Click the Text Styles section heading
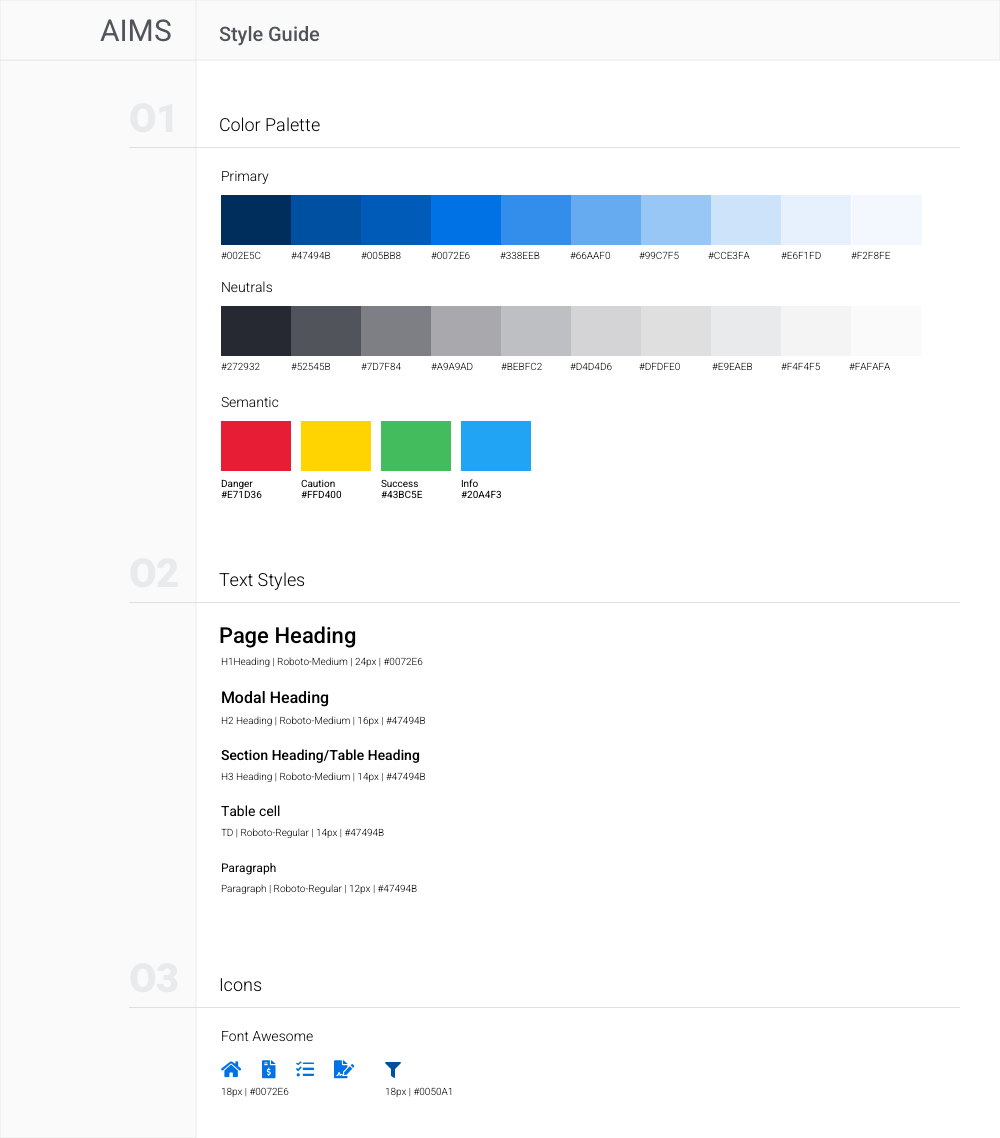Screen dimensions: 1000x1138 (x=262, y=579)
